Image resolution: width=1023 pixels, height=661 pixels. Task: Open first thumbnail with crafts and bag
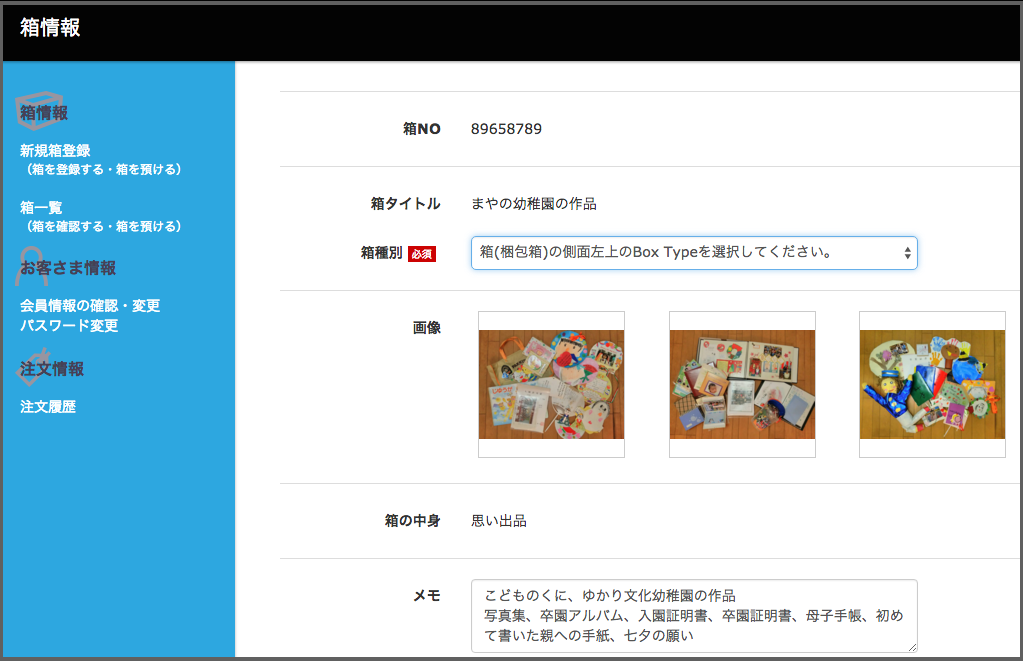(551, 384)
